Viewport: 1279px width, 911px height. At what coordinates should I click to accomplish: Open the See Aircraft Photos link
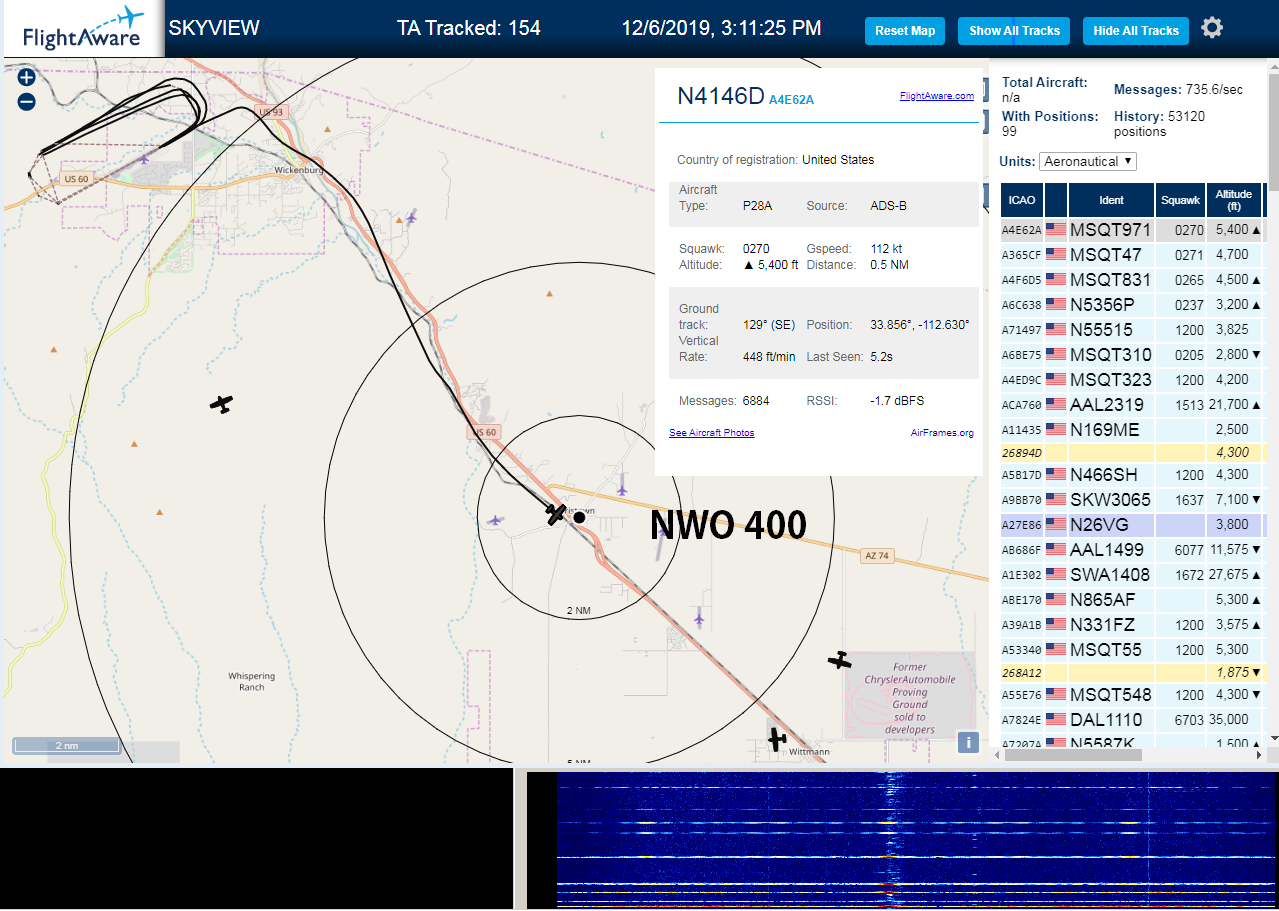tap(712, 433)
